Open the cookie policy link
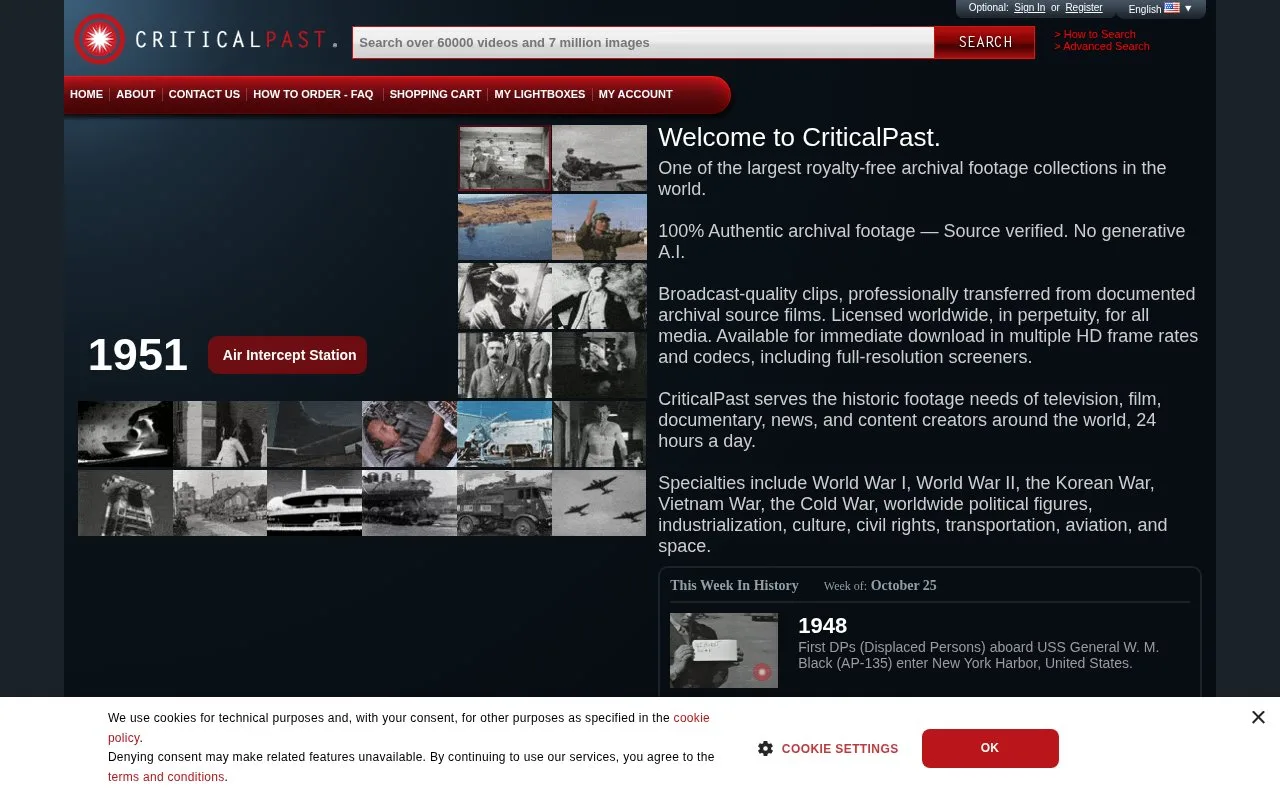The image size is (1280, 800). click(409, 728)
